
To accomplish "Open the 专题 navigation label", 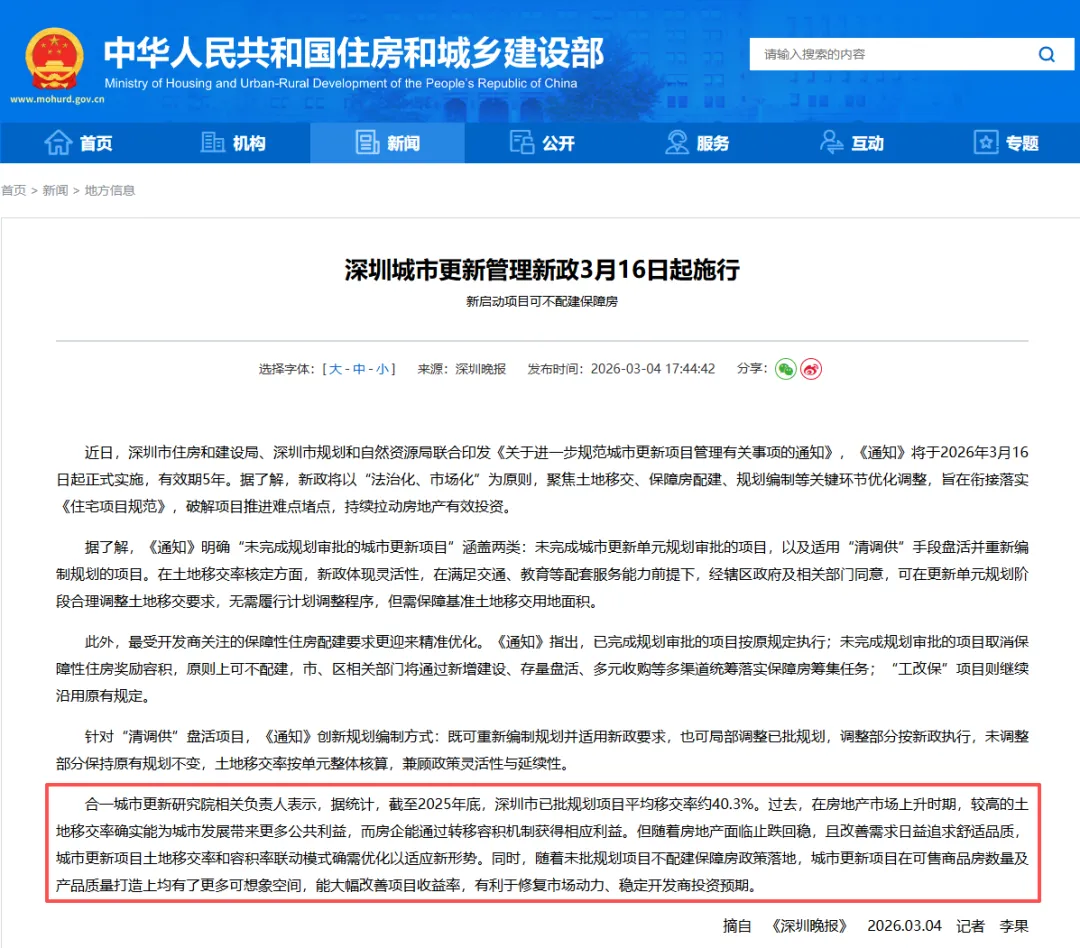I will point(1022,143).
